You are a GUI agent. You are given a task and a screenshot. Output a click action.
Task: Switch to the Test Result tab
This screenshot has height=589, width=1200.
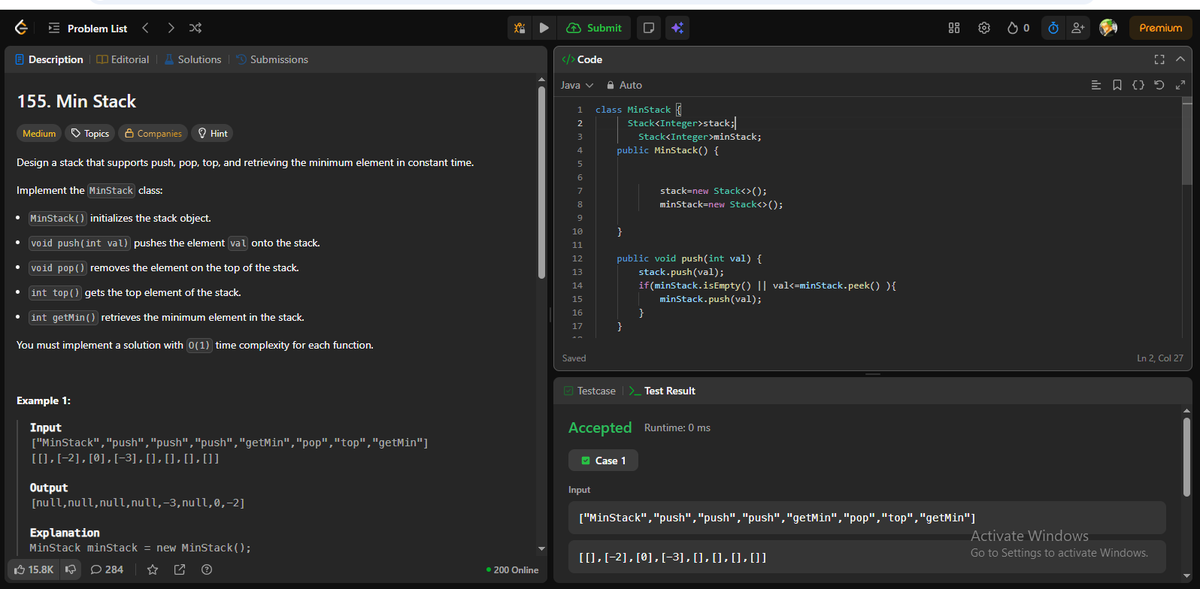[x=662, y=391]
